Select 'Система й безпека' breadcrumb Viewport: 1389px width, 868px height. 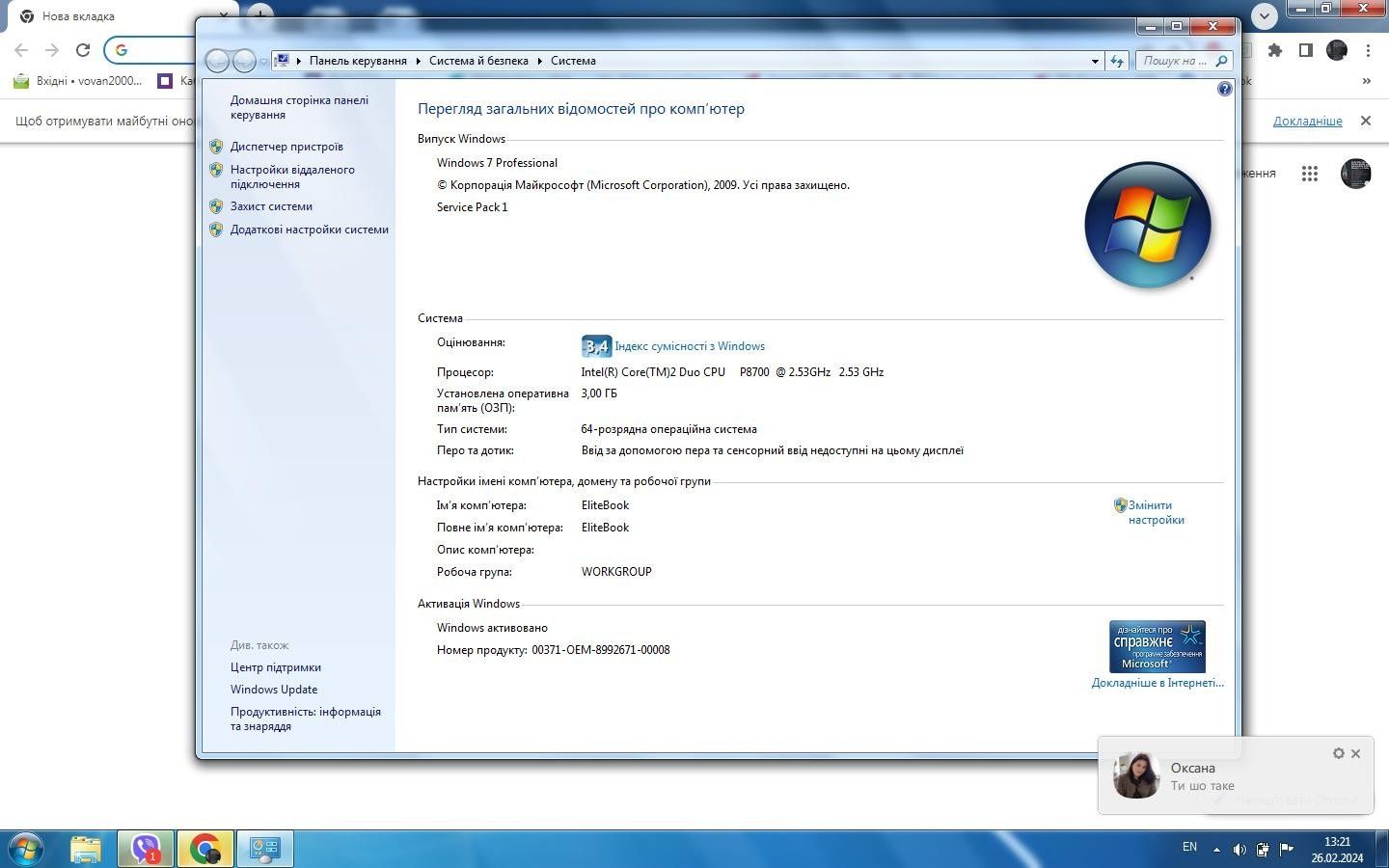[x=478, y=61]
